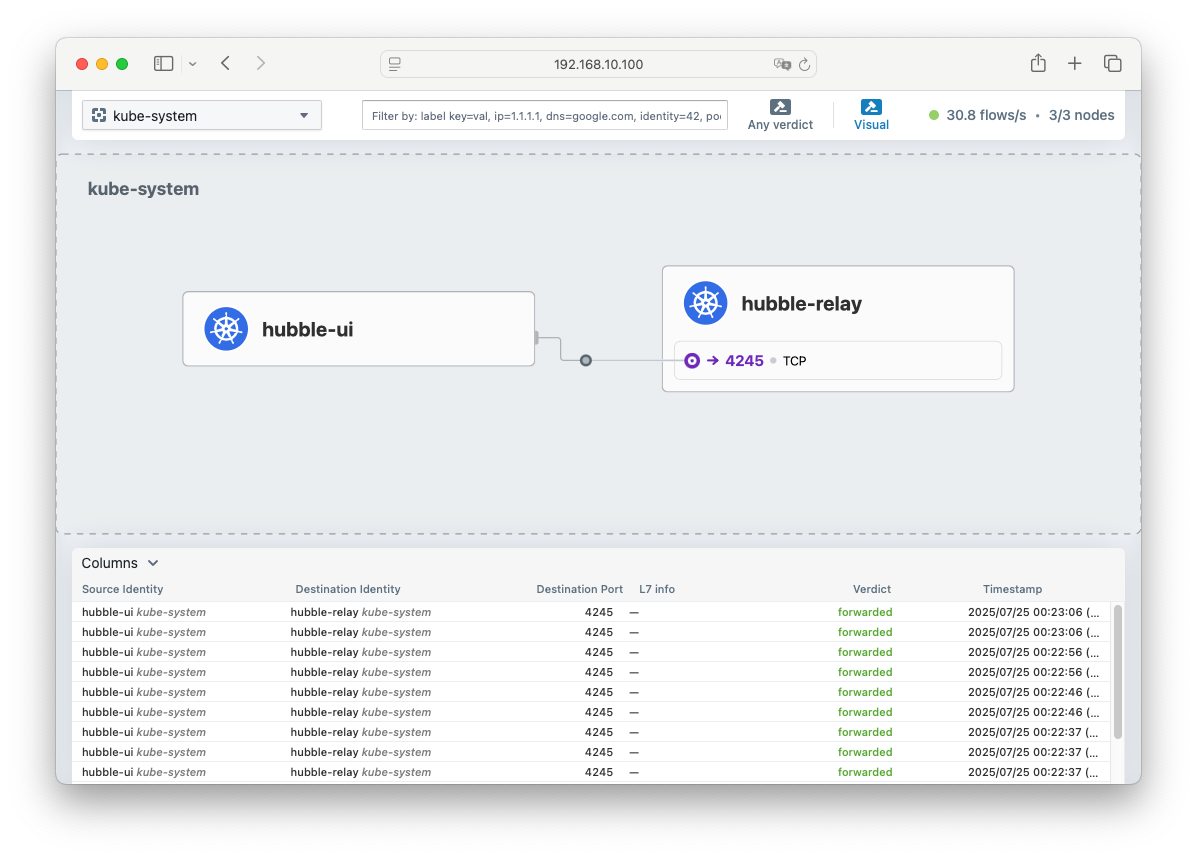
Task: Open the Share menu icon
Action: (x=1038, y=63)
